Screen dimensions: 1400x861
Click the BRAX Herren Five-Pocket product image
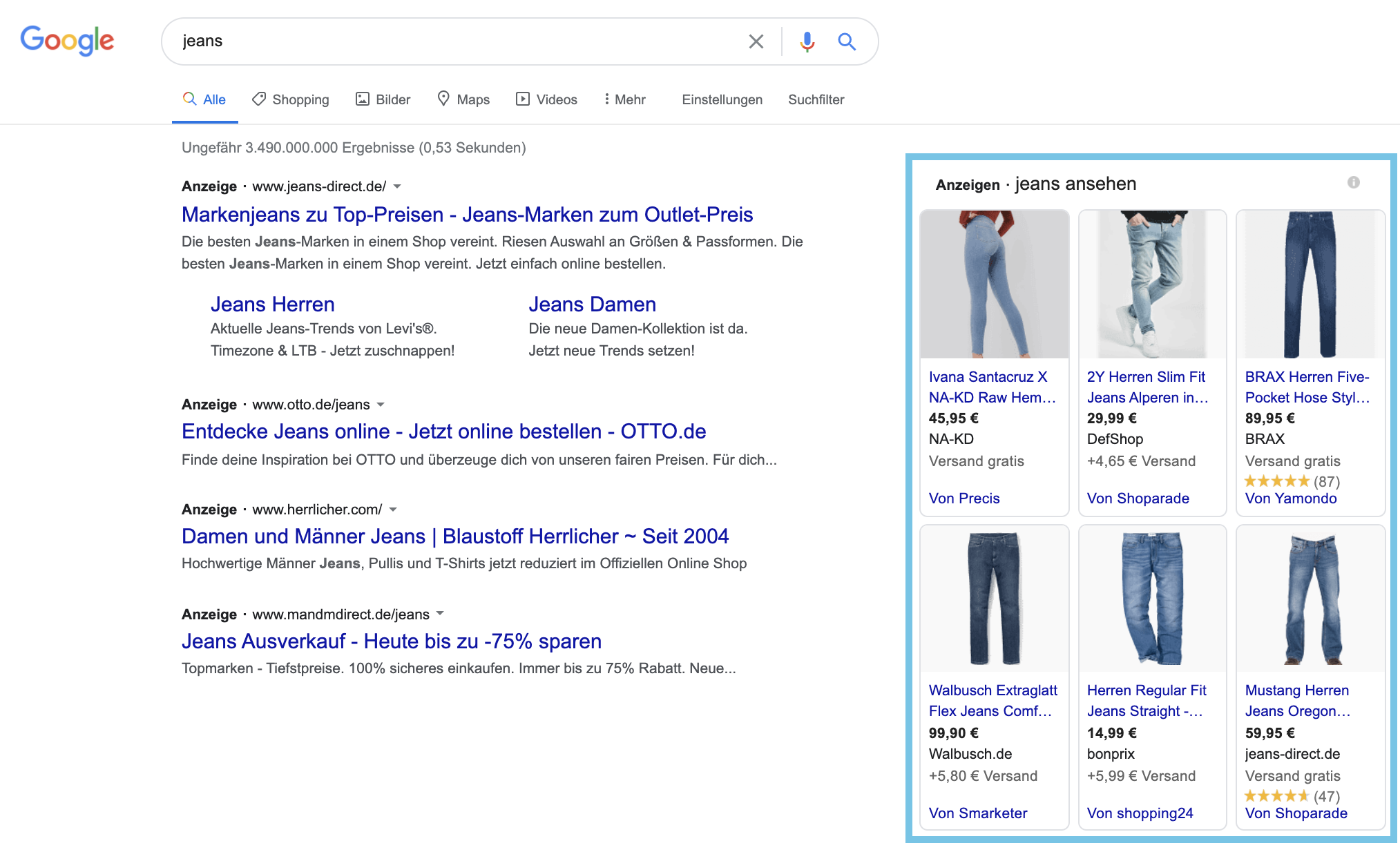[x=1310, y=284]
